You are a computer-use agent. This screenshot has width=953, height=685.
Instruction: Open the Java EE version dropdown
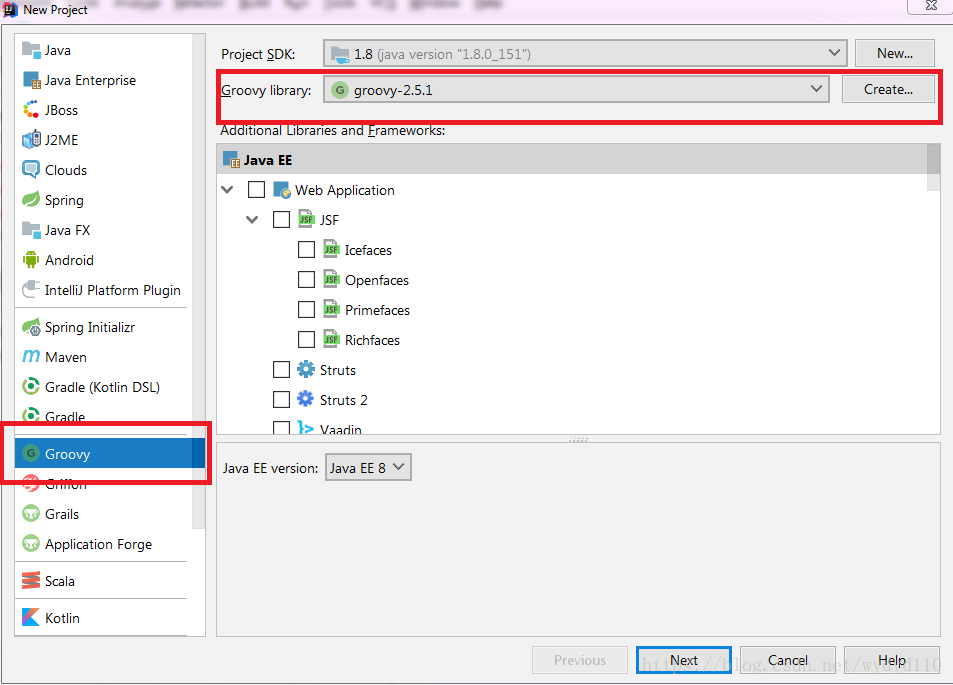point(368,467)
